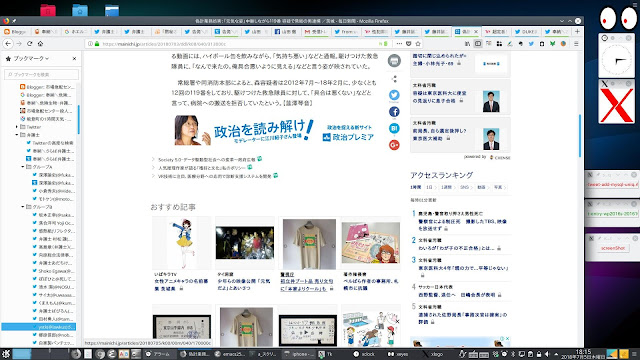Screen dimensions: 640x360
Task: Print the article using the printer icon
Action: (x=394, y=61)
